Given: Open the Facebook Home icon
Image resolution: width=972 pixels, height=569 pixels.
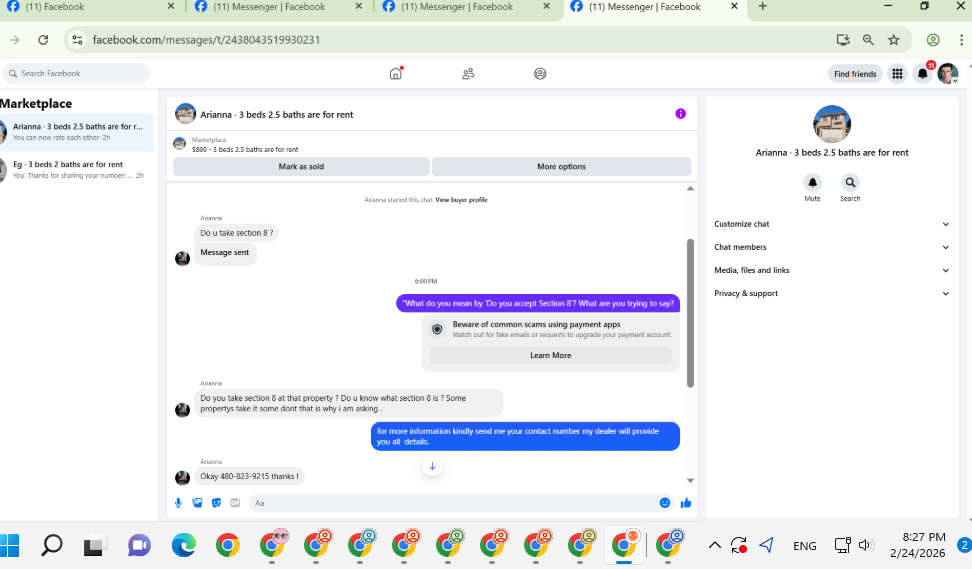Looking at the screenshot, I should tap(395, 74).
